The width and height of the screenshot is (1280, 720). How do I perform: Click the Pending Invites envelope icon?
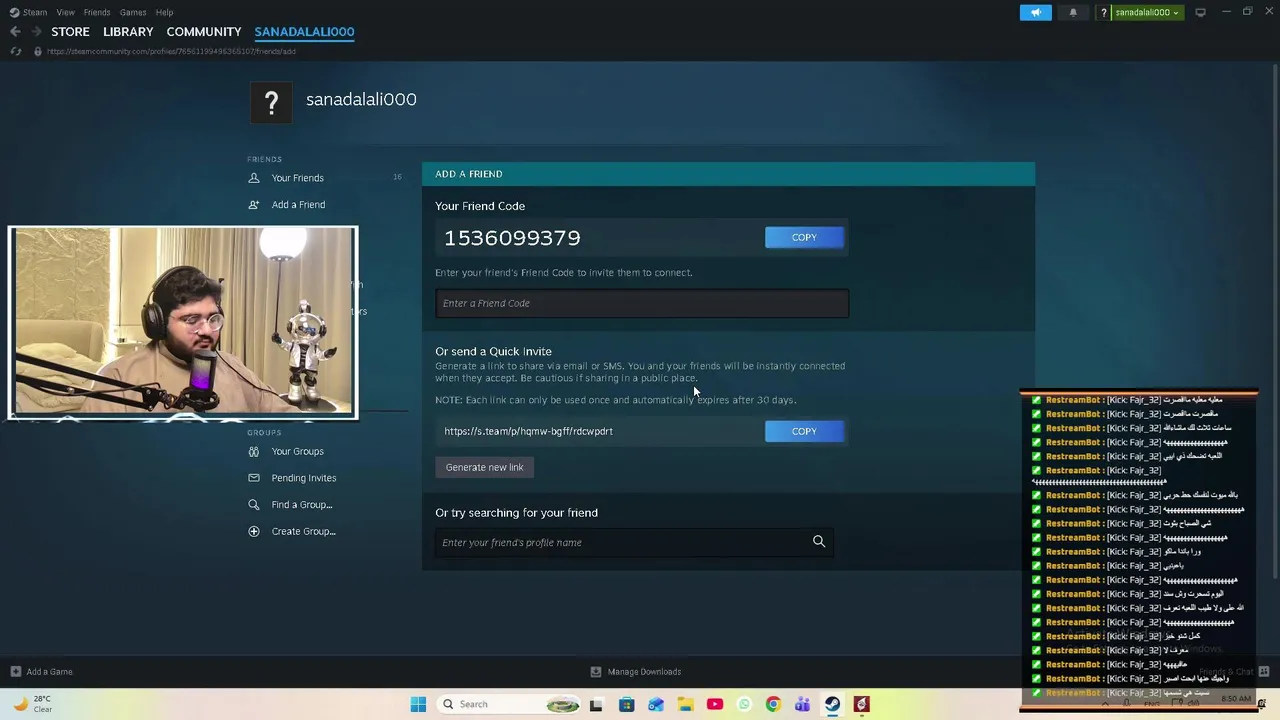(x=253, y=478)
